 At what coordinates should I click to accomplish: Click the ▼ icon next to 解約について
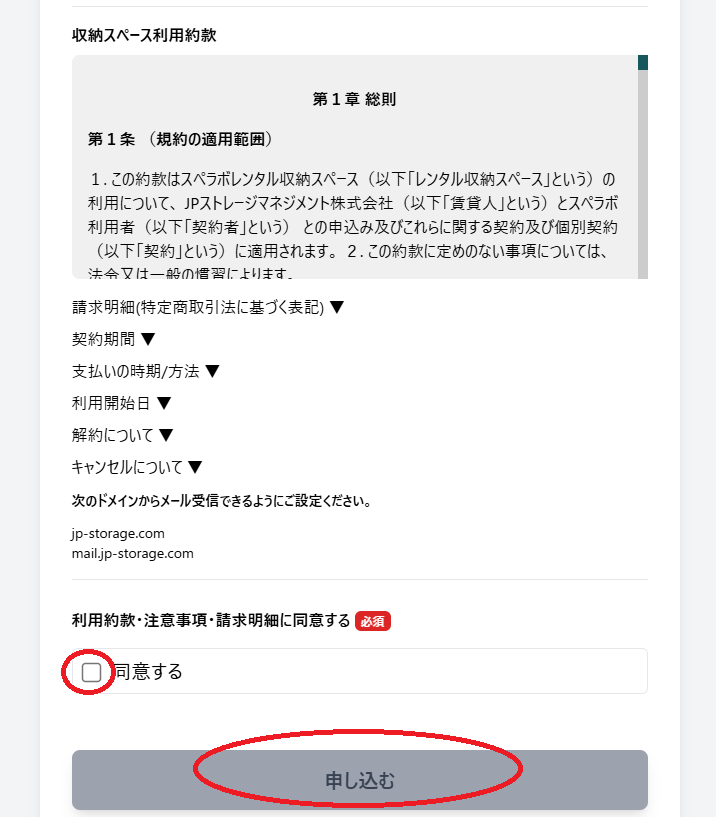[x=166, y=435]
